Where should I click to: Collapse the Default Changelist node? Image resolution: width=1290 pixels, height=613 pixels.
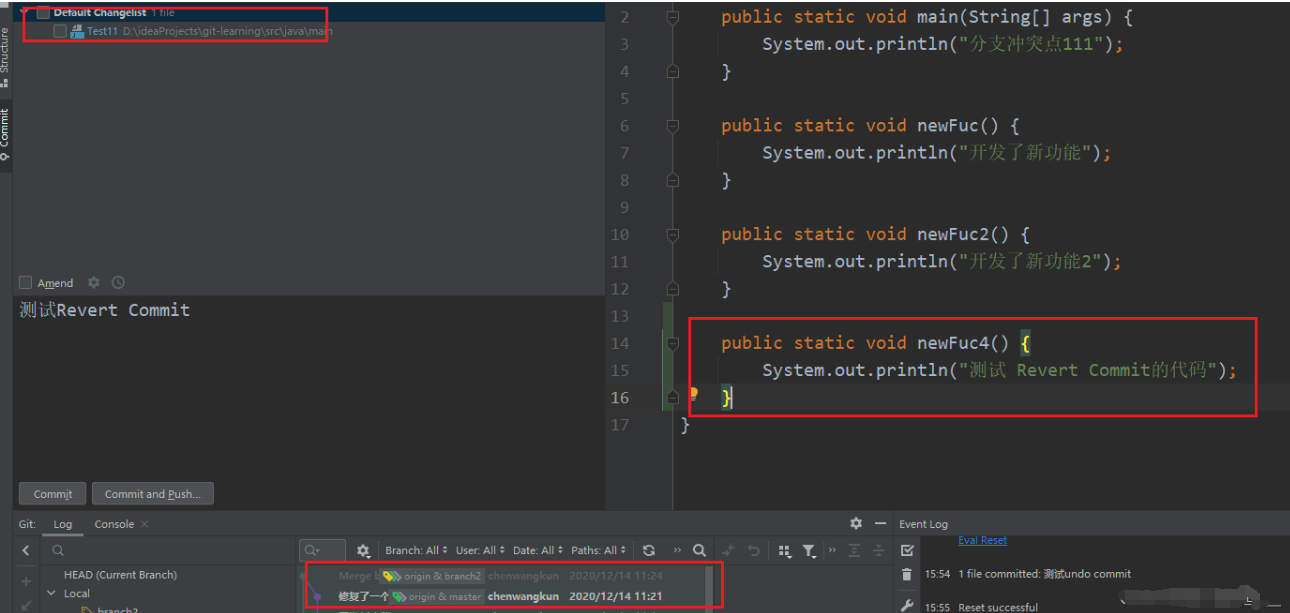click(23, 13)
